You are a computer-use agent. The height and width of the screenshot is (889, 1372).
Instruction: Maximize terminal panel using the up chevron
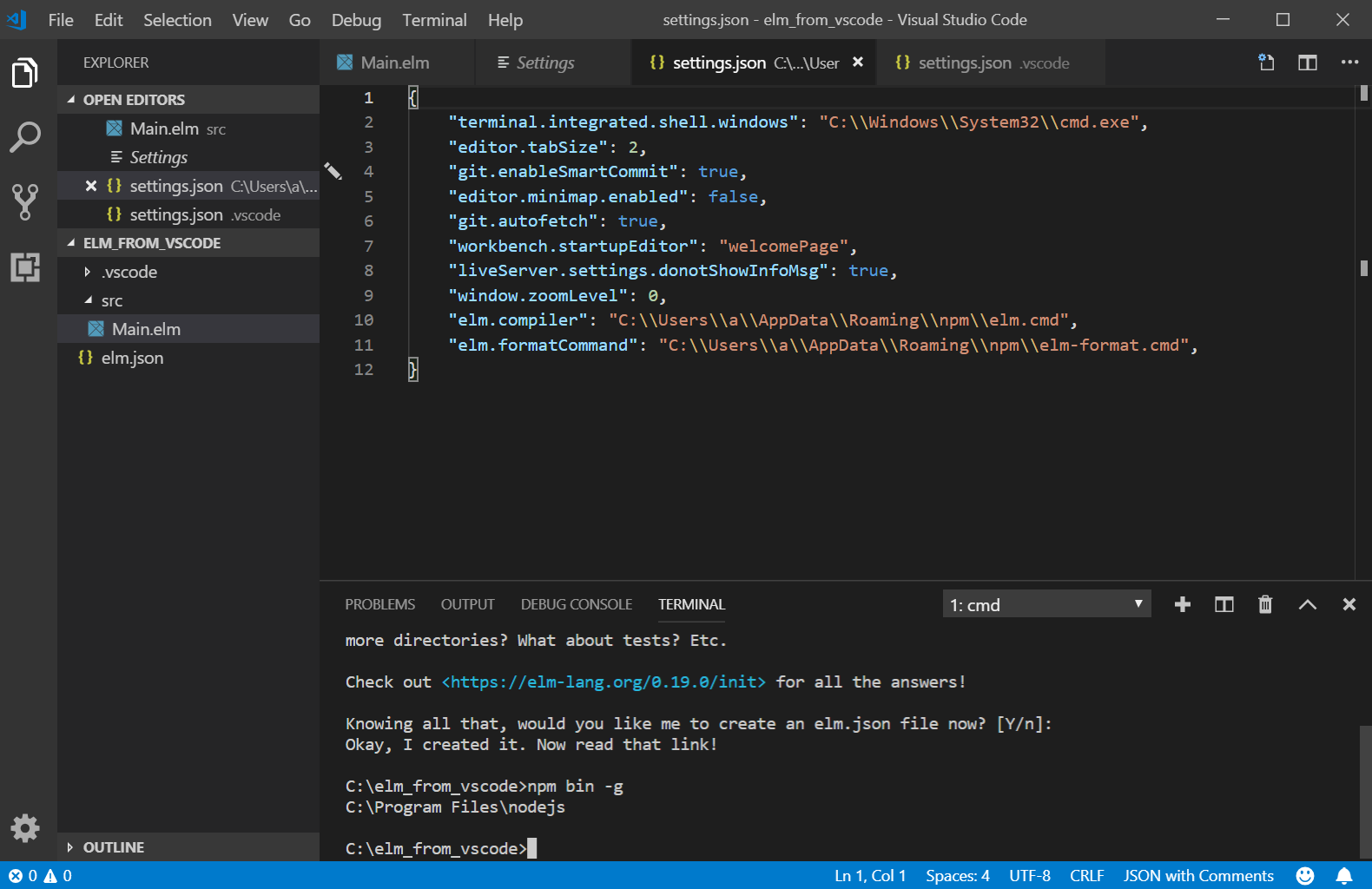1307,604
